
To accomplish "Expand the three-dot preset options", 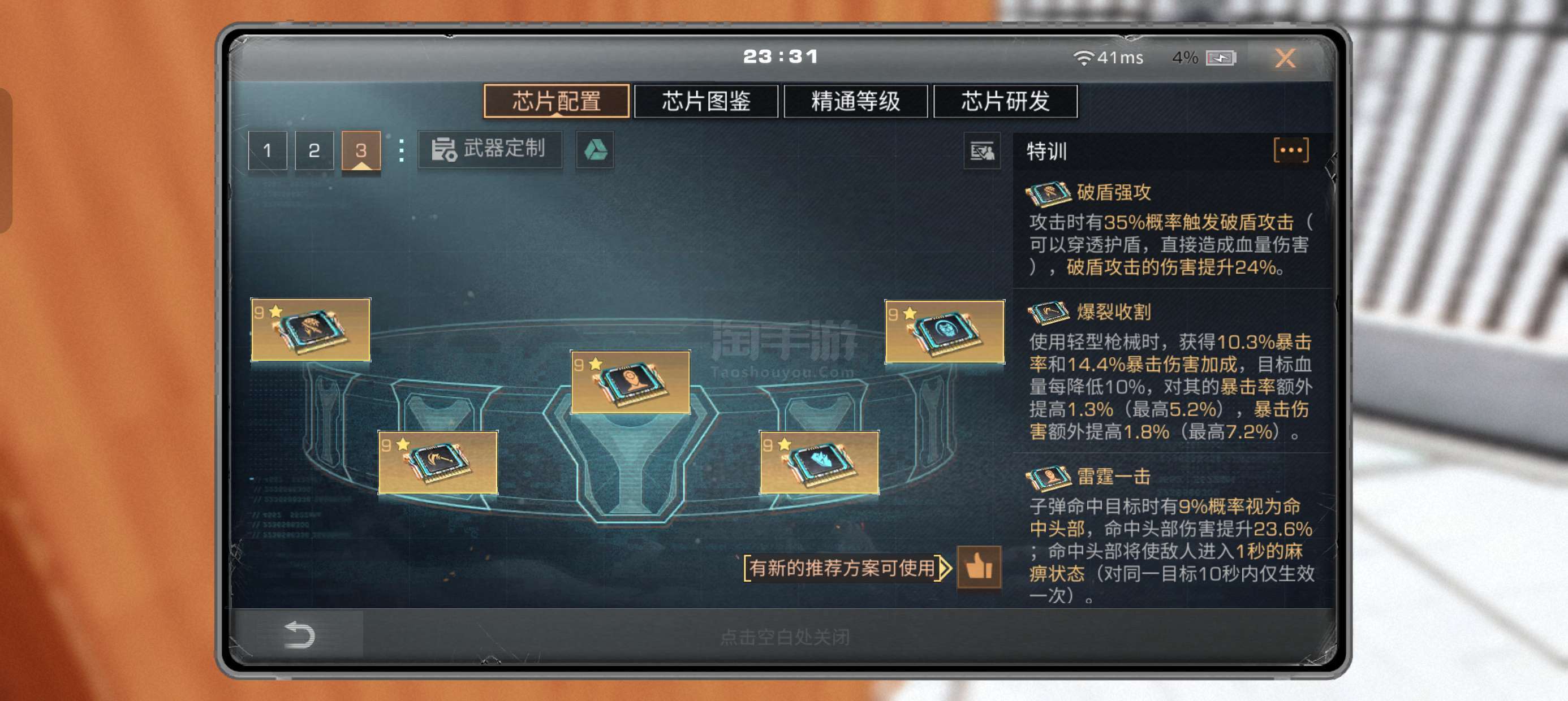I will pyautogui.click(x=400, y=150).
